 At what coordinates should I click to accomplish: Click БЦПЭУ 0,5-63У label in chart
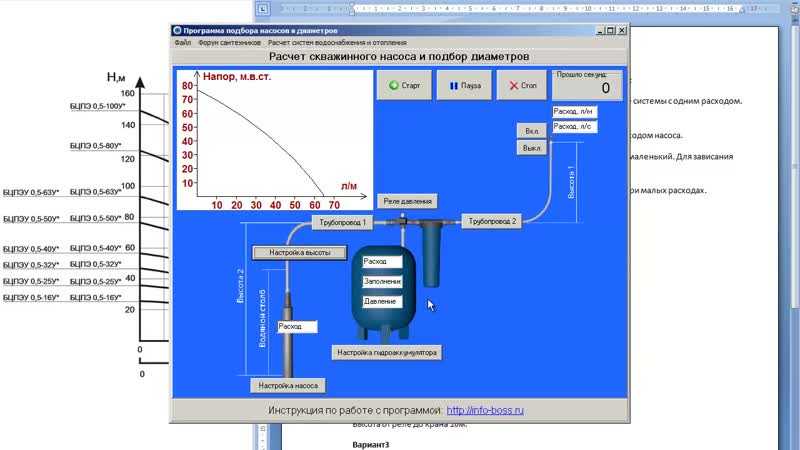pyautogui.click(x=31, y=192)
